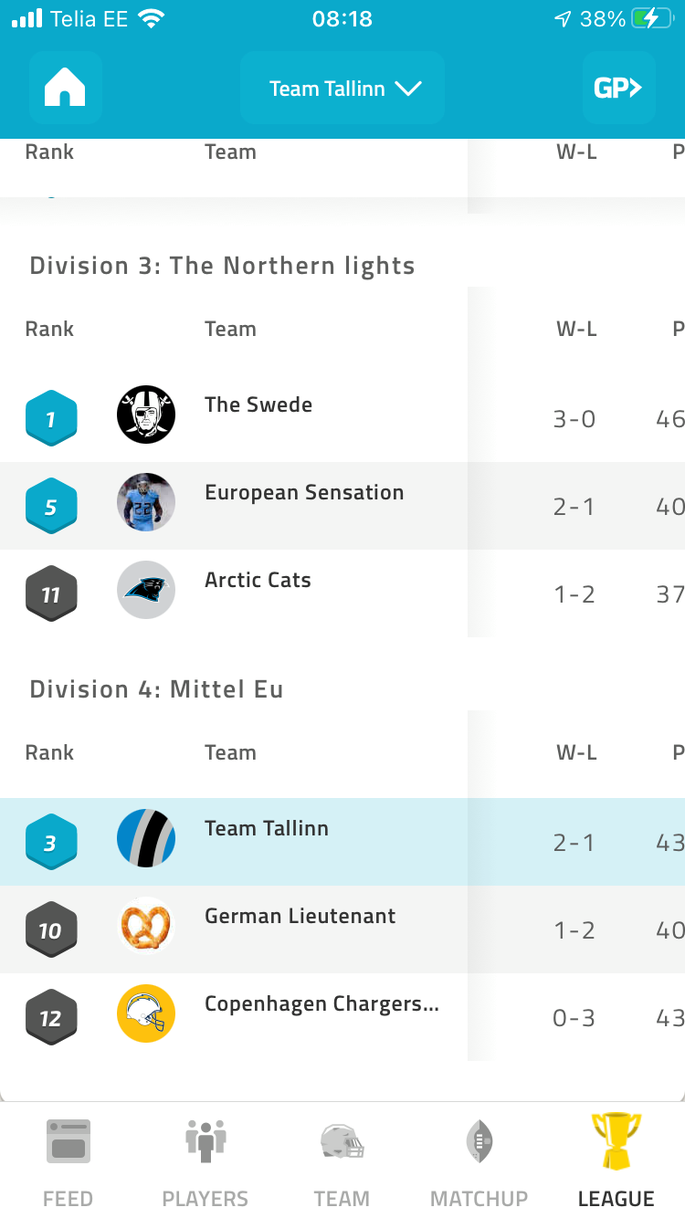The image size is (685, 1218).
Task: Click German Lieutenant pretzel logo
Action: [146, 926]
